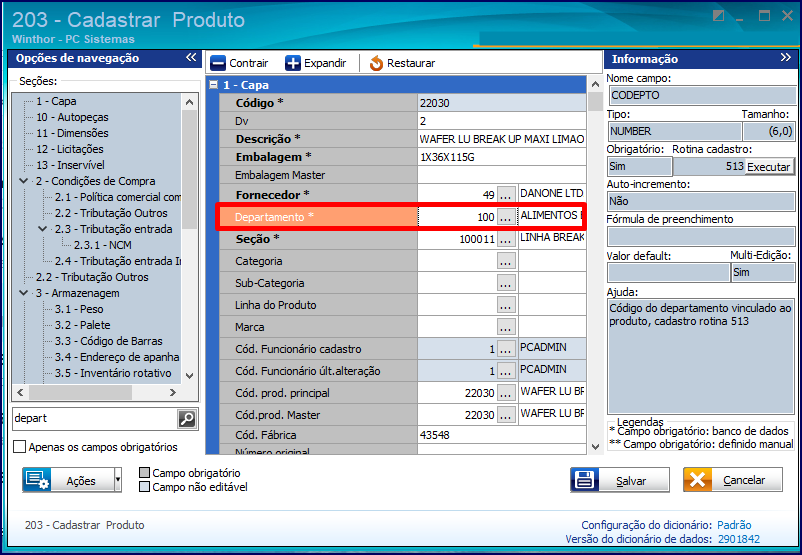
Task: Click the Descrição value field
Action: tap(502, 139)
